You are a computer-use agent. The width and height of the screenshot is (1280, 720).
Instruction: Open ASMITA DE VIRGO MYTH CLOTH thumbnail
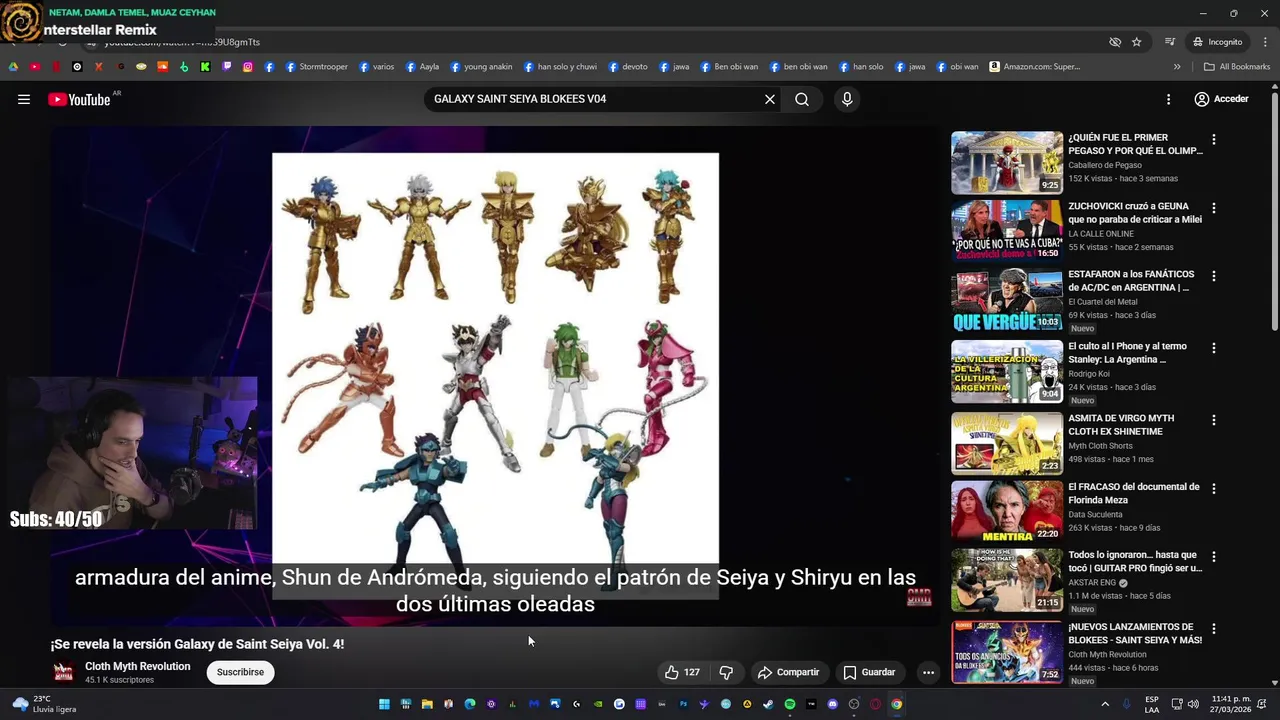click(x=1007, y=443)
